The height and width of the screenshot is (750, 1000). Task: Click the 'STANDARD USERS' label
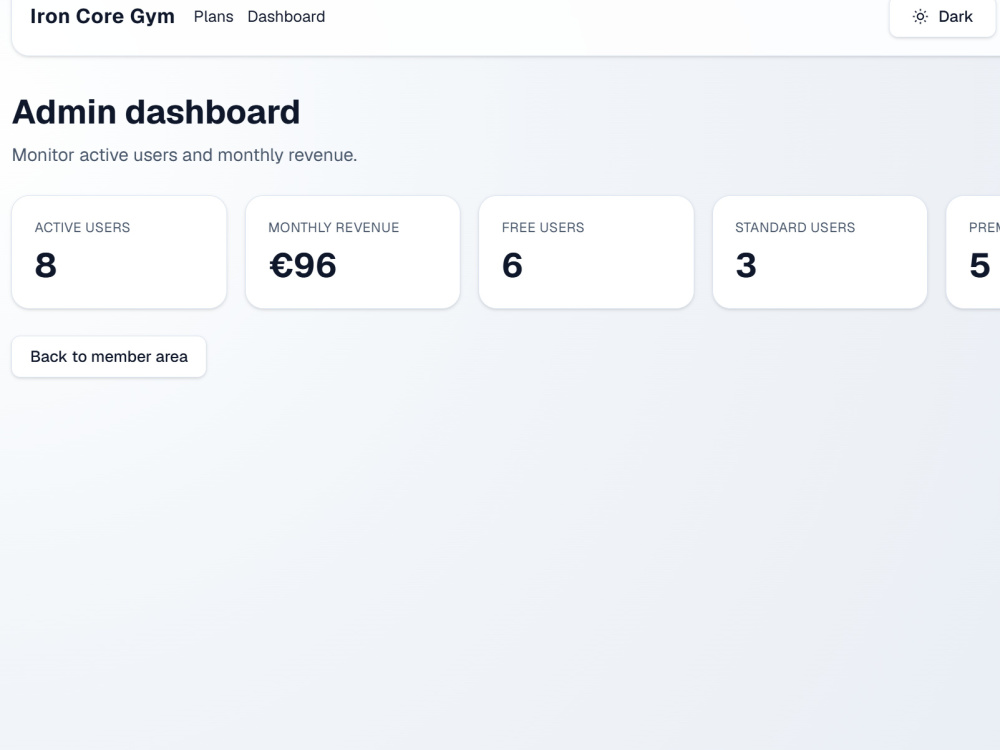795,228
